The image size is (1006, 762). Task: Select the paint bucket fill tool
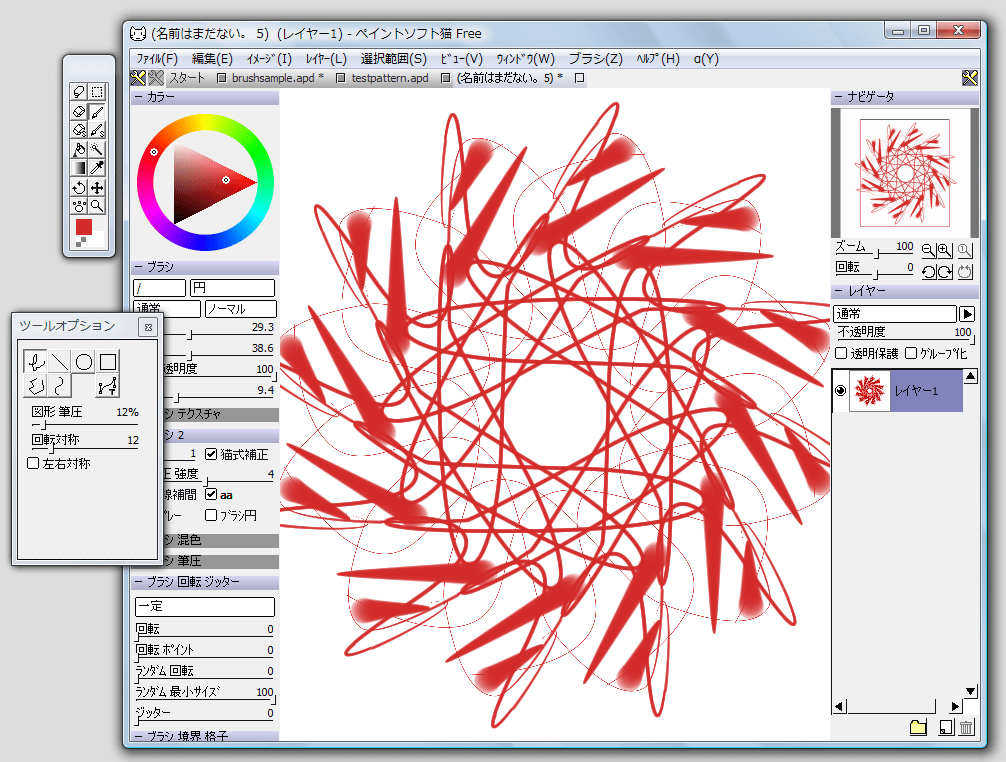click(78, 149)
